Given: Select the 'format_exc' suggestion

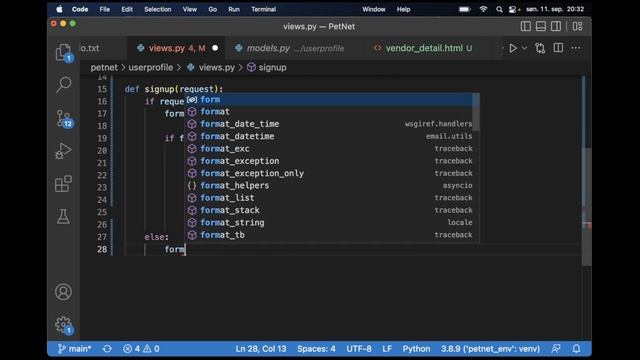Looking at the screenshot, I should point(329,149).
